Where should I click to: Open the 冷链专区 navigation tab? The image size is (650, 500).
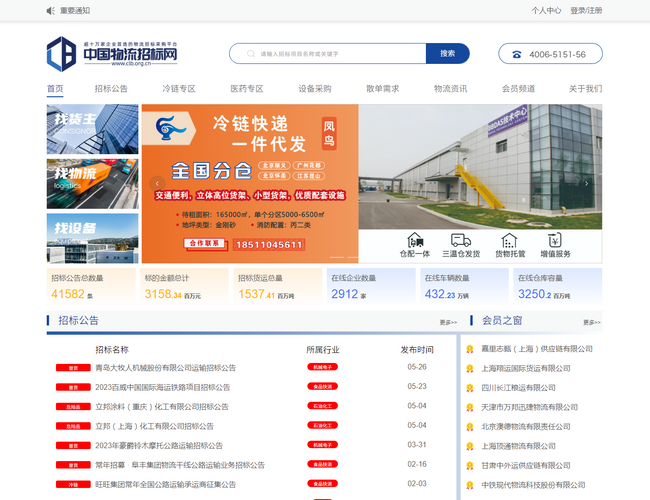(179, 88)
